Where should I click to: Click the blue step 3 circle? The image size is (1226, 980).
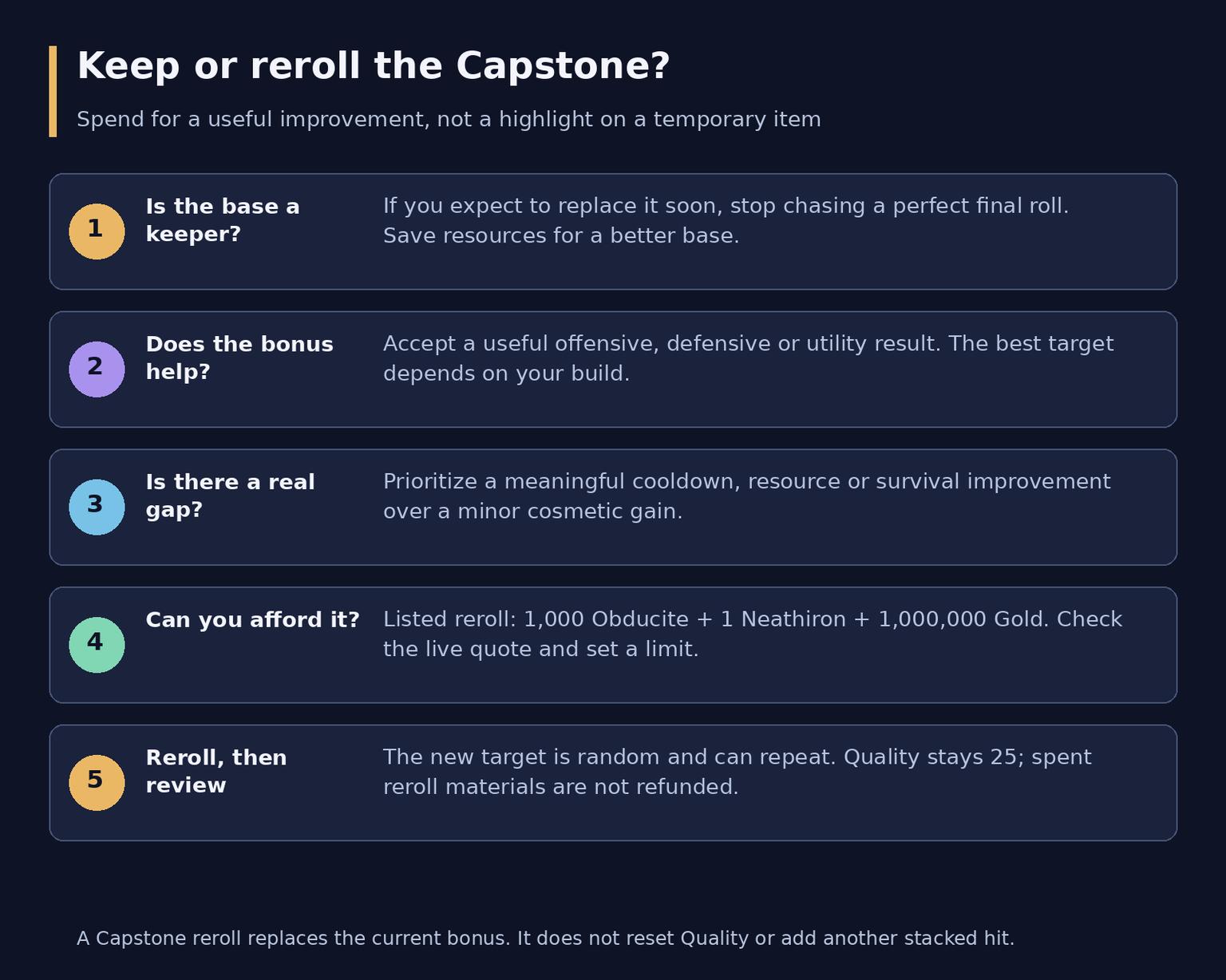97,508
